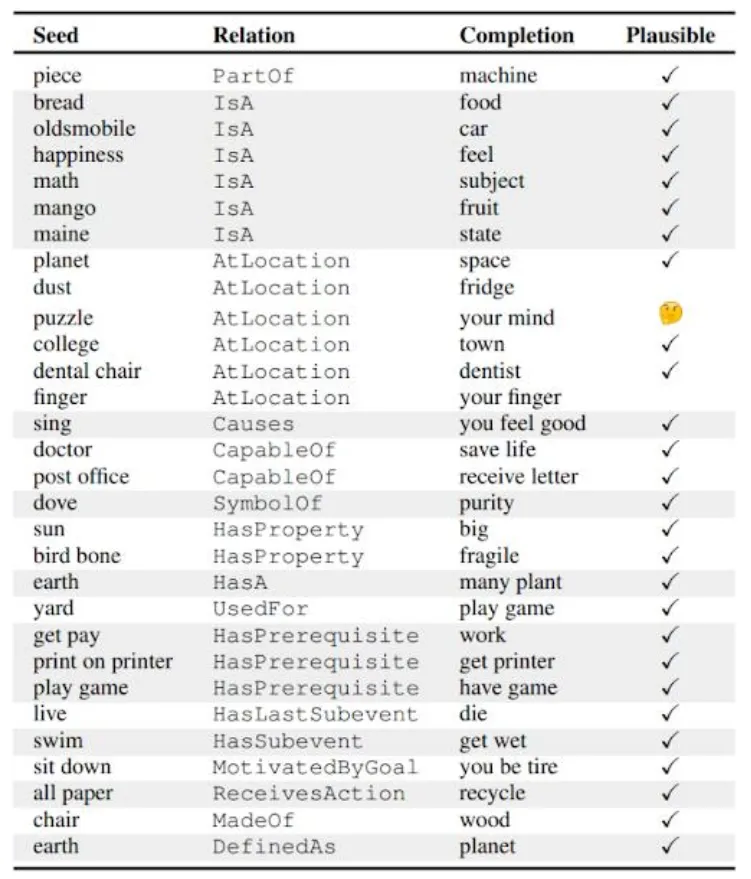Select the 'HasLastSubevent' relation cell
Screen dimensions: 751x879
[316, 714]
